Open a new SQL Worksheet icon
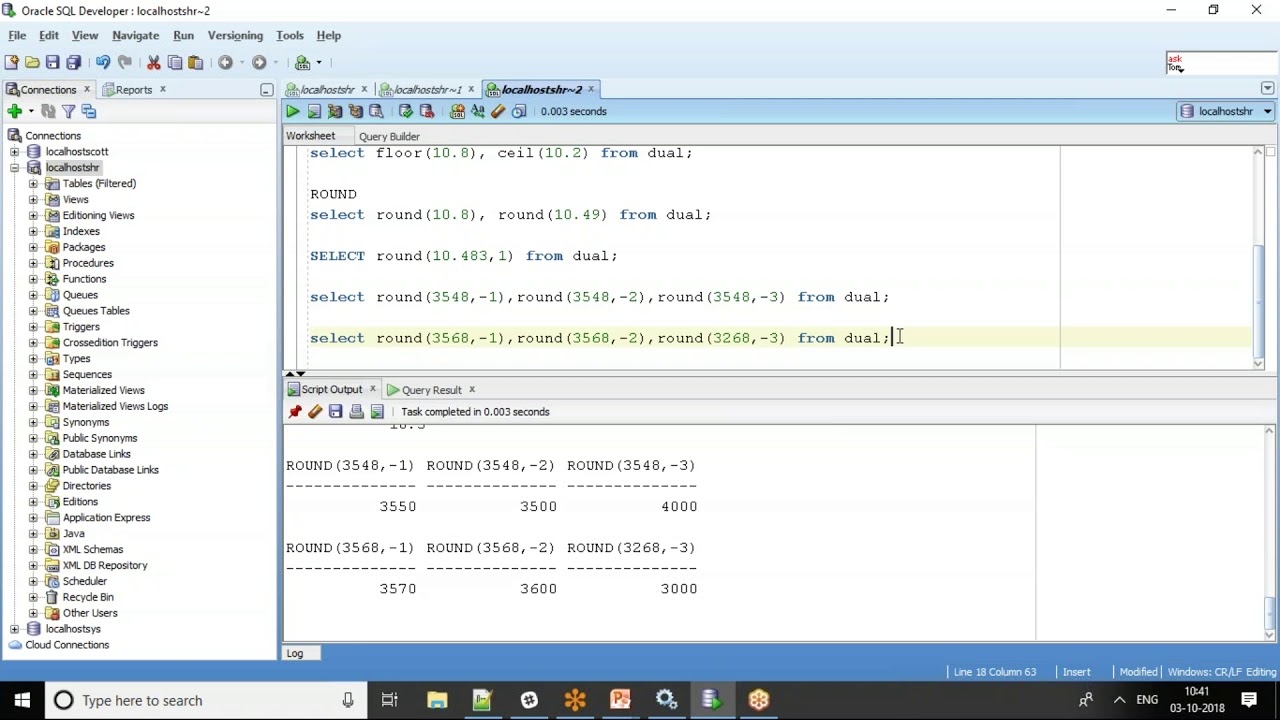Viewport: 1280px width, 720px height. [302, 62]
